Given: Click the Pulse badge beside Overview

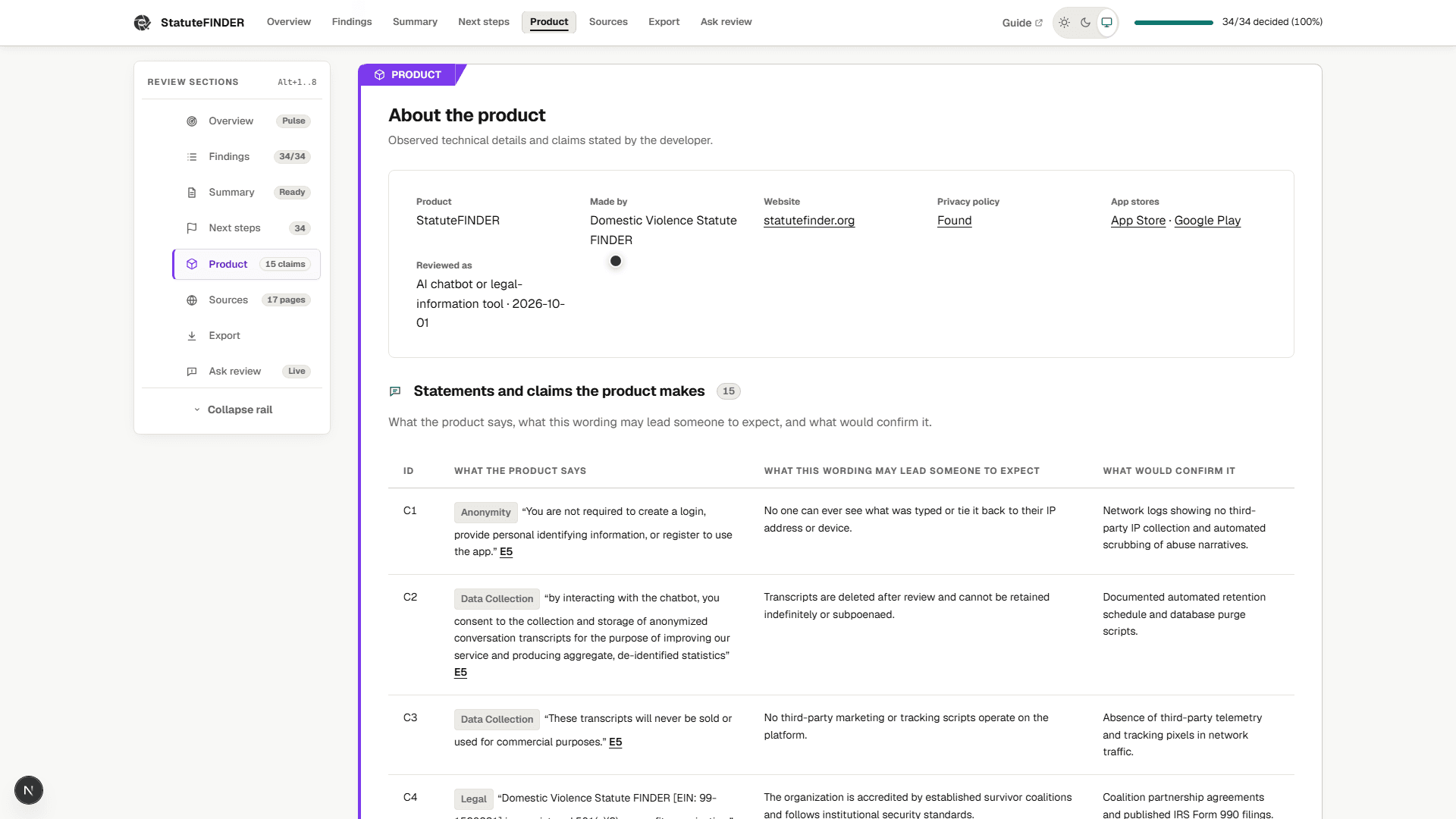Looking at the screenshot, I should pos(293,121).
